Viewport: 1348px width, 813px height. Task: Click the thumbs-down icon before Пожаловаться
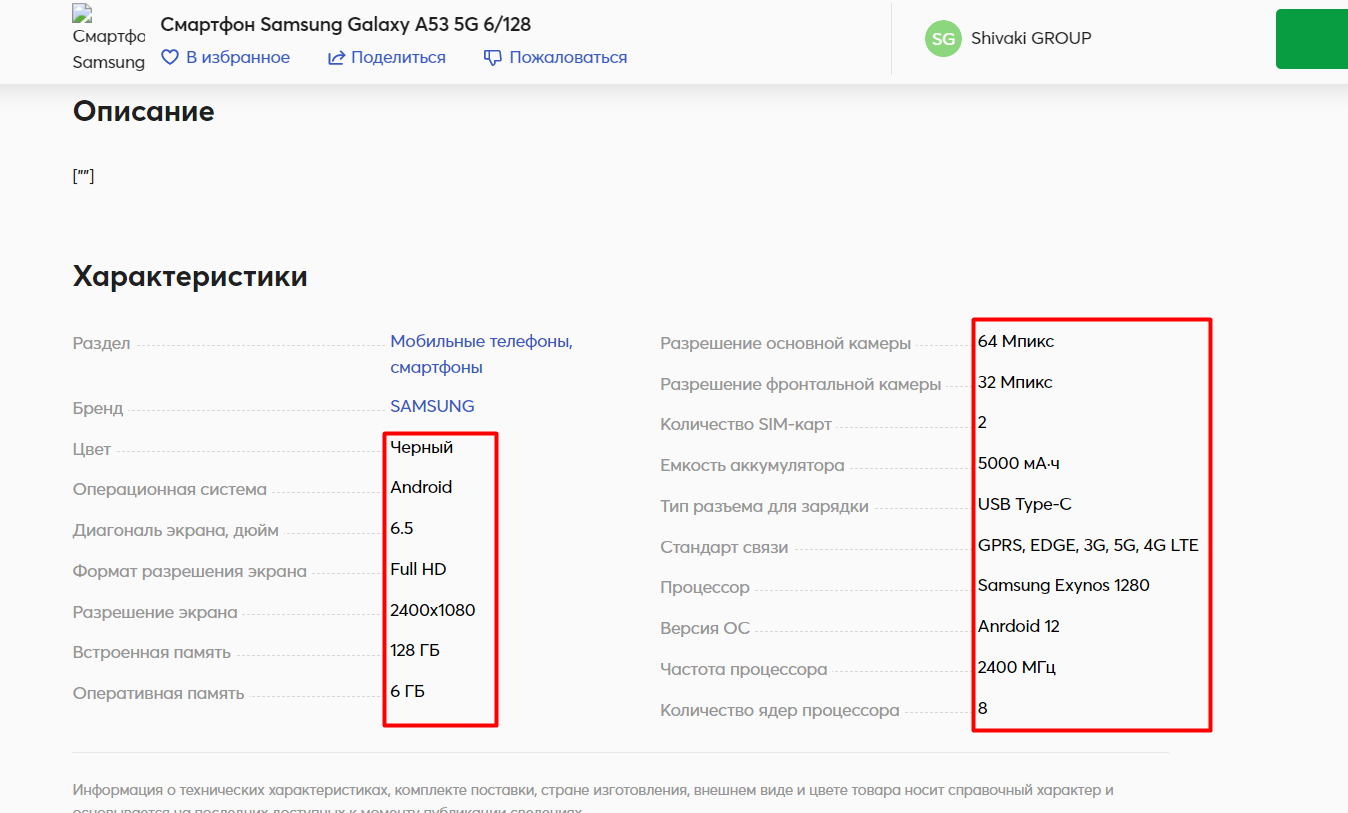(x=492, y=58)
